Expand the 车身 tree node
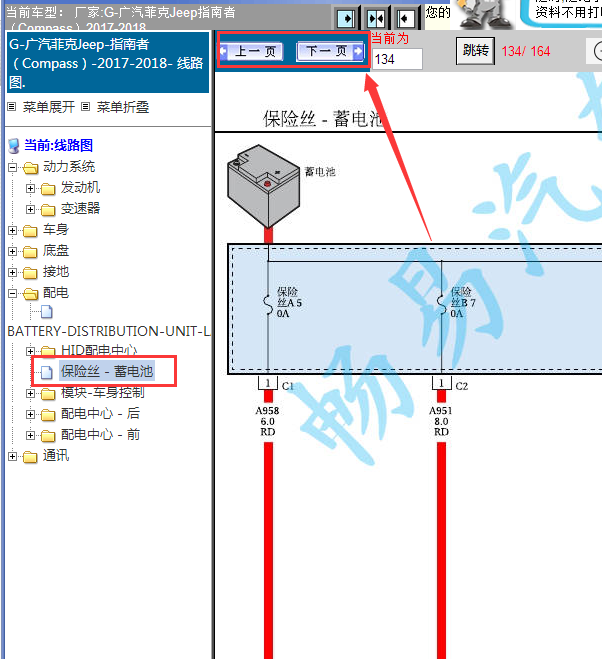This screenshot has height=659, width=602. tap(13, 230)
